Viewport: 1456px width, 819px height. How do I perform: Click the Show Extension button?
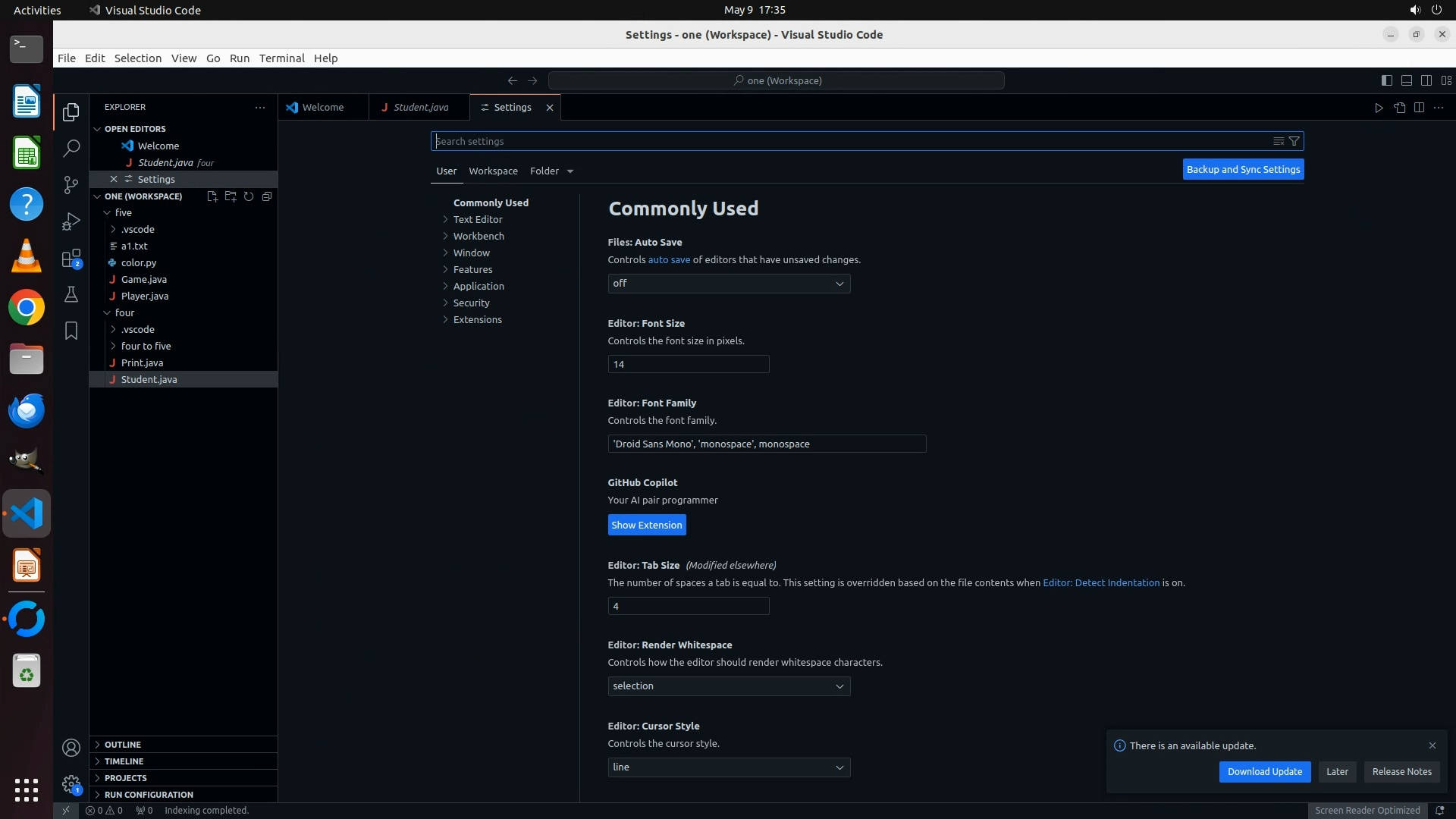(x=646, y=526)
